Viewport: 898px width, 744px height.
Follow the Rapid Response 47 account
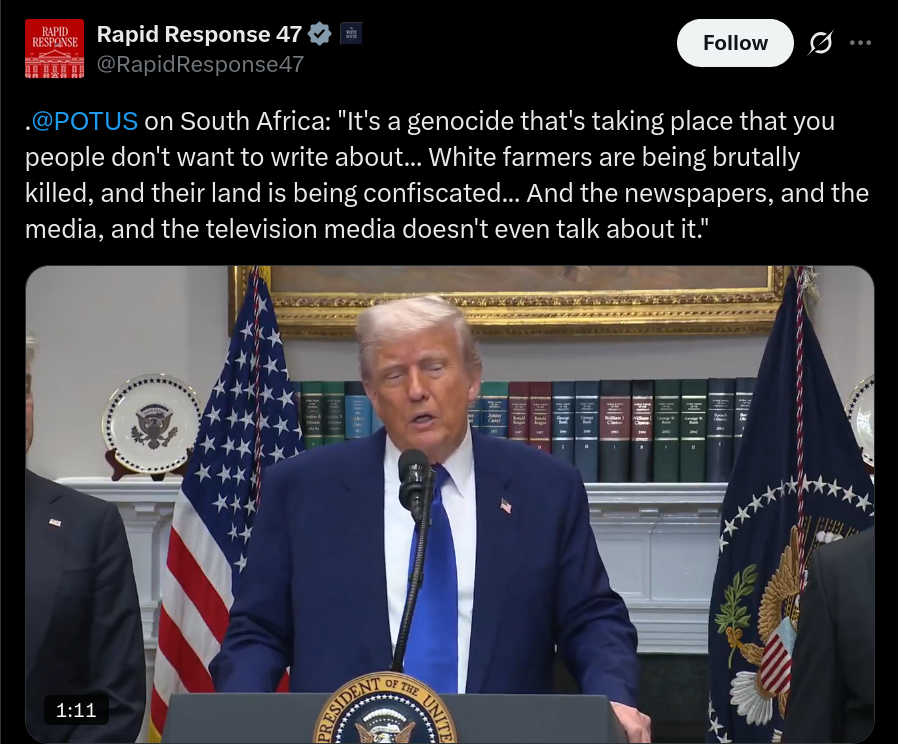pyautogui.click(x=735, y=43)
